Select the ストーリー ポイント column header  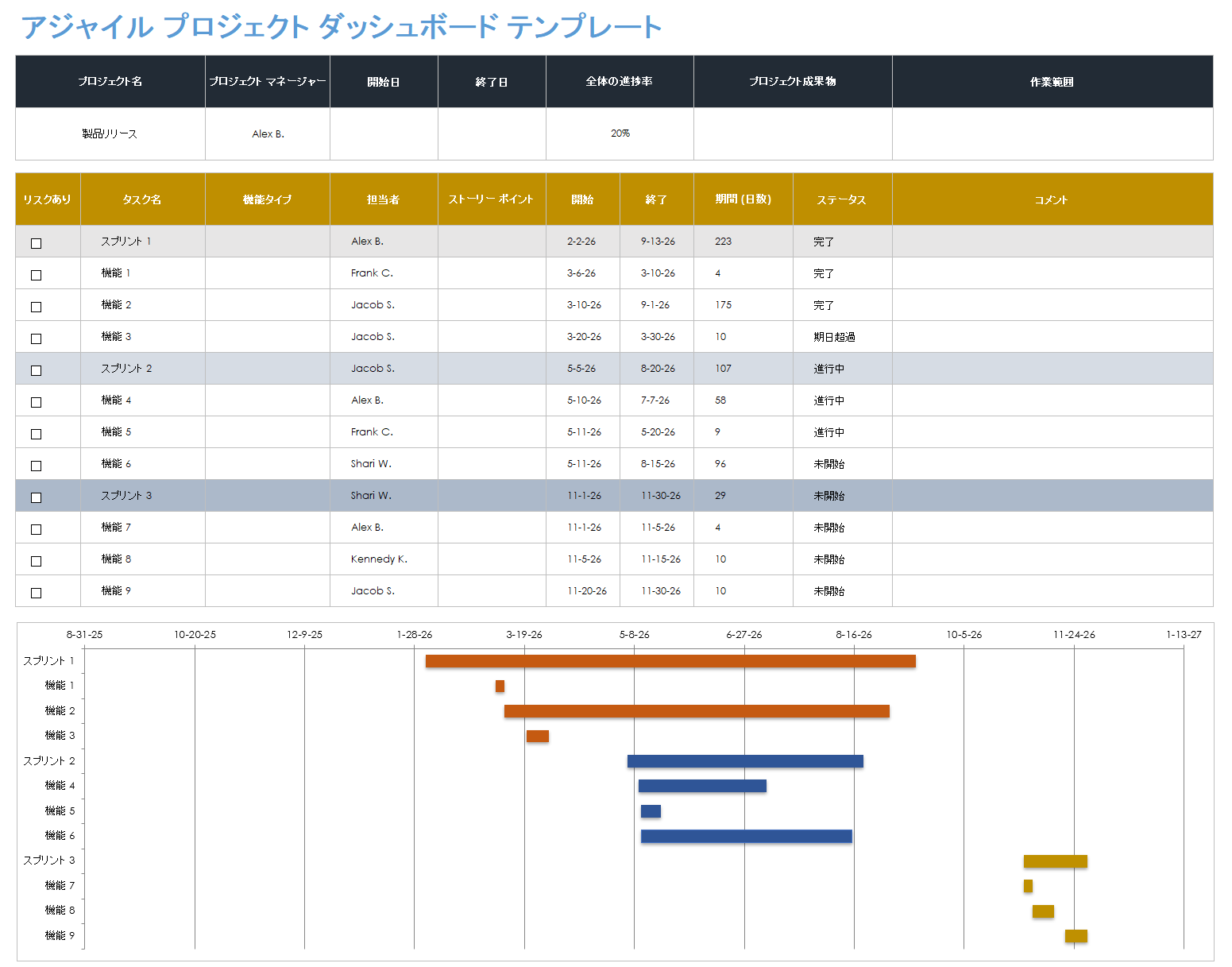[x=492, y=199]
